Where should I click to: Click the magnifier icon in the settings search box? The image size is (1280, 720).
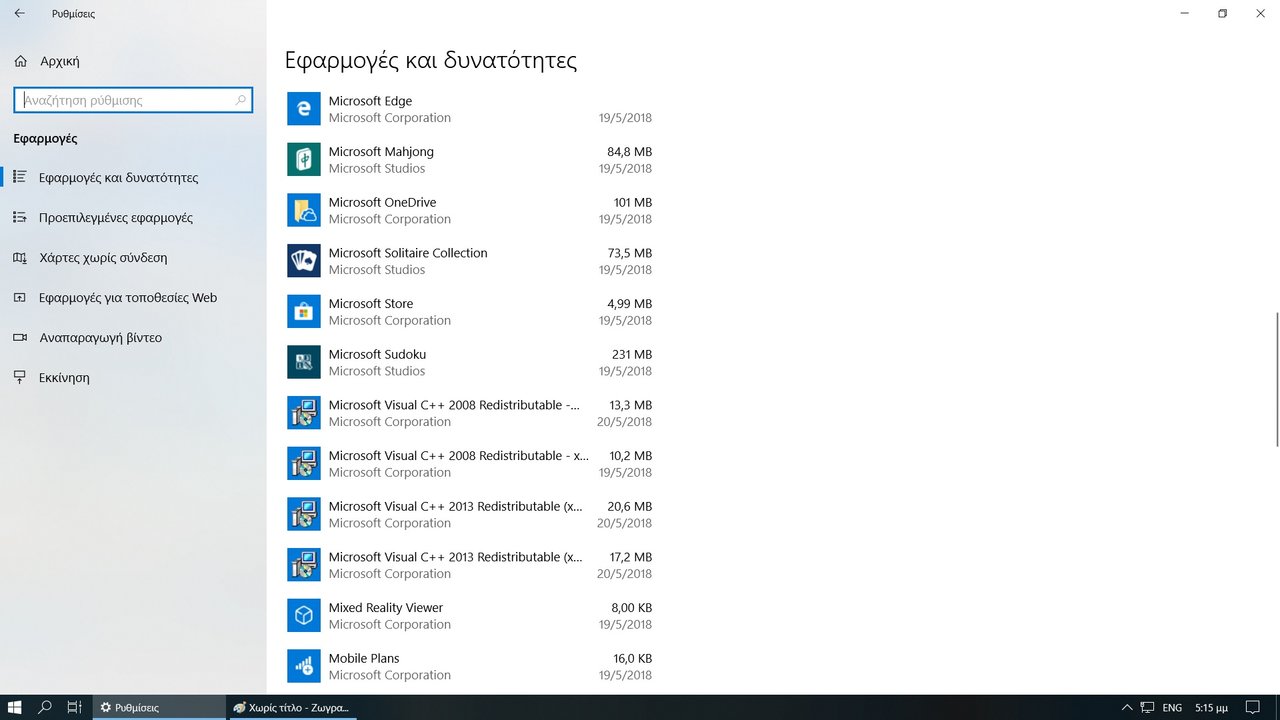click(x=240, y=100)
